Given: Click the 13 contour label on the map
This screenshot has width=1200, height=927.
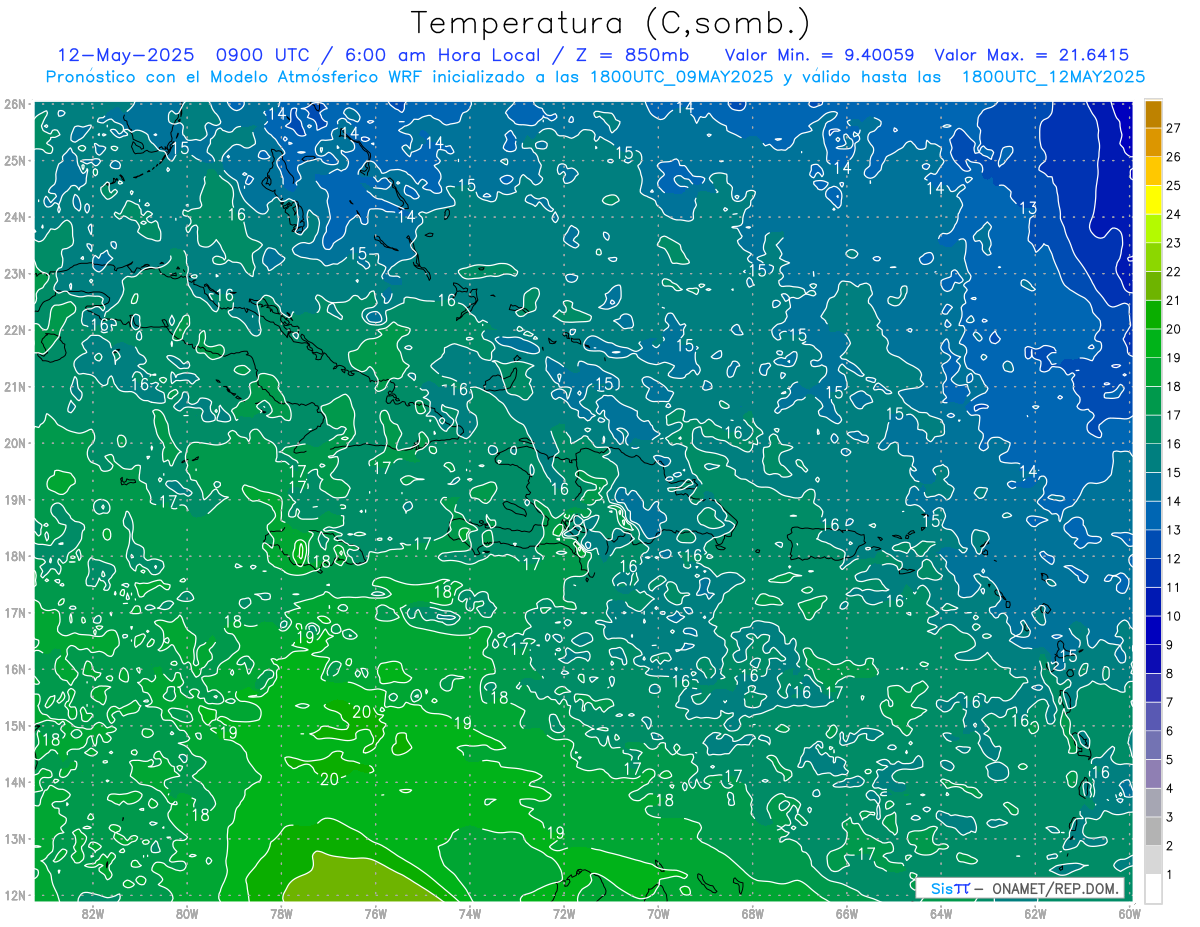Looking at the screenshot, I should pos(1028,208).
